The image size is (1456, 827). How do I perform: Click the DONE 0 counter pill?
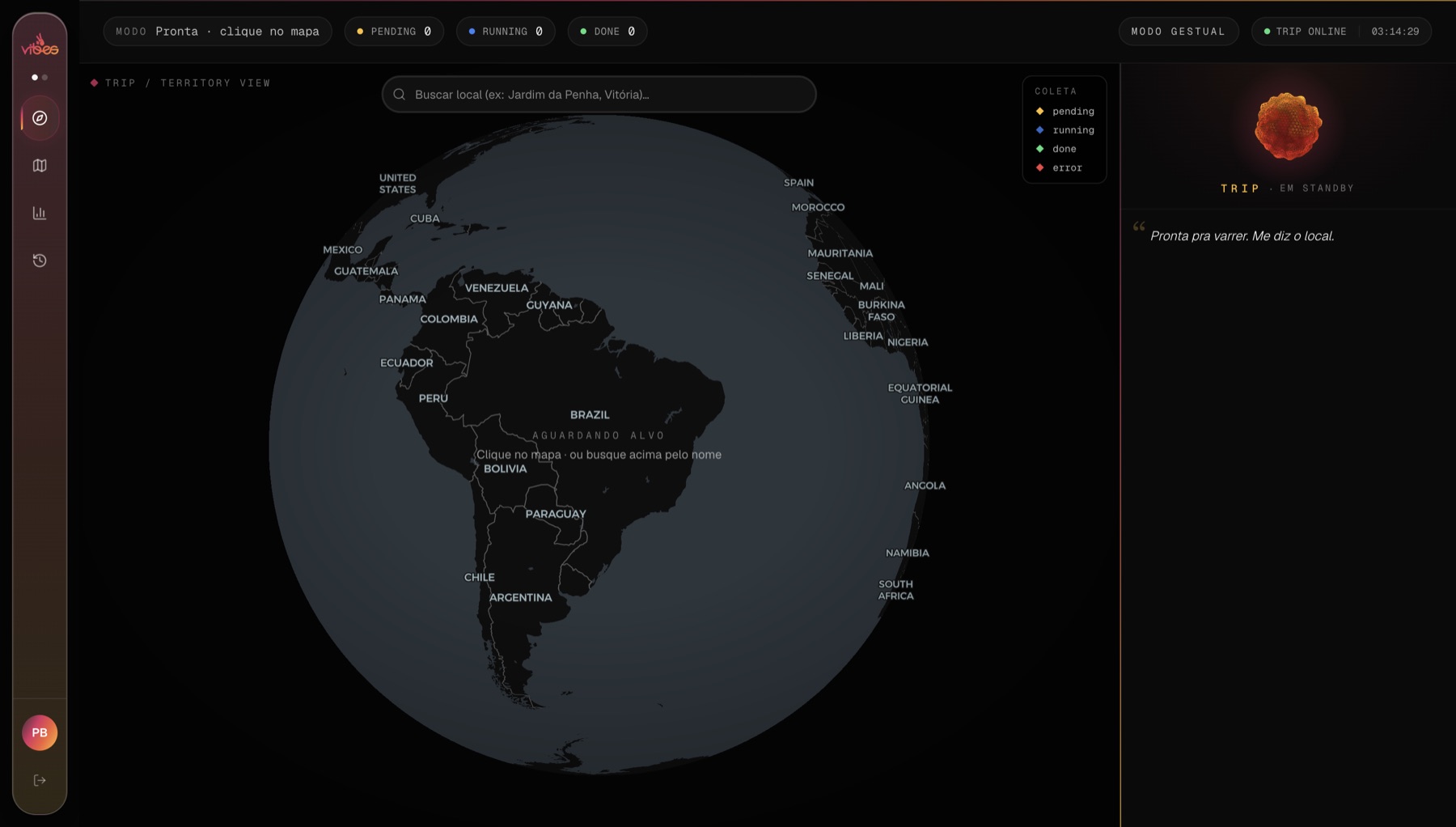pos(607,32)
